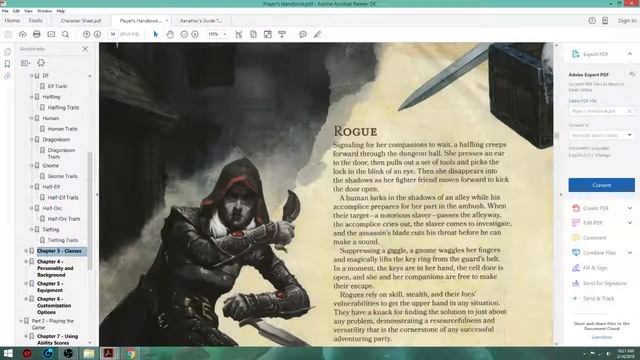Screen dimensions: 640x360
Task: Select the Halfling Traits bookmark
Action: point(63,107)
